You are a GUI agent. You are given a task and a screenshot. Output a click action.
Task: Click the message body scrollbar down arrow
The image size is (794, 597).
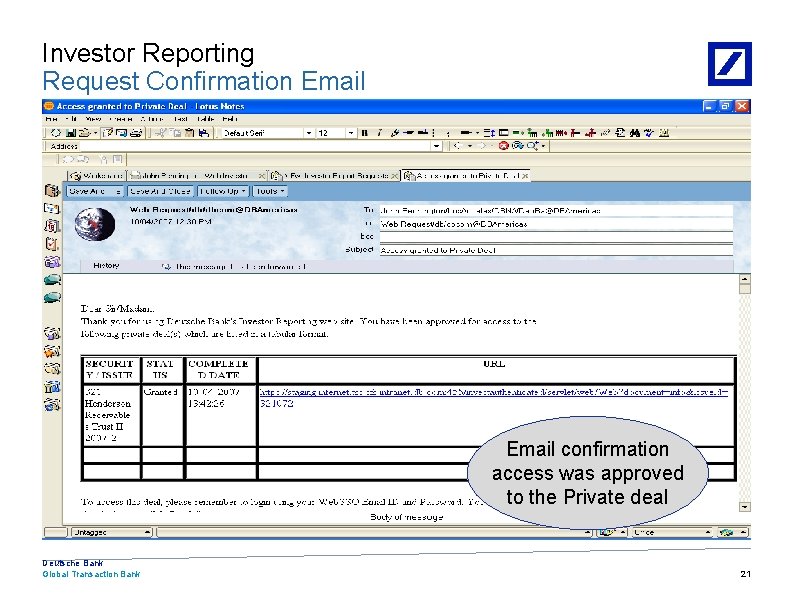pos(744,507)
